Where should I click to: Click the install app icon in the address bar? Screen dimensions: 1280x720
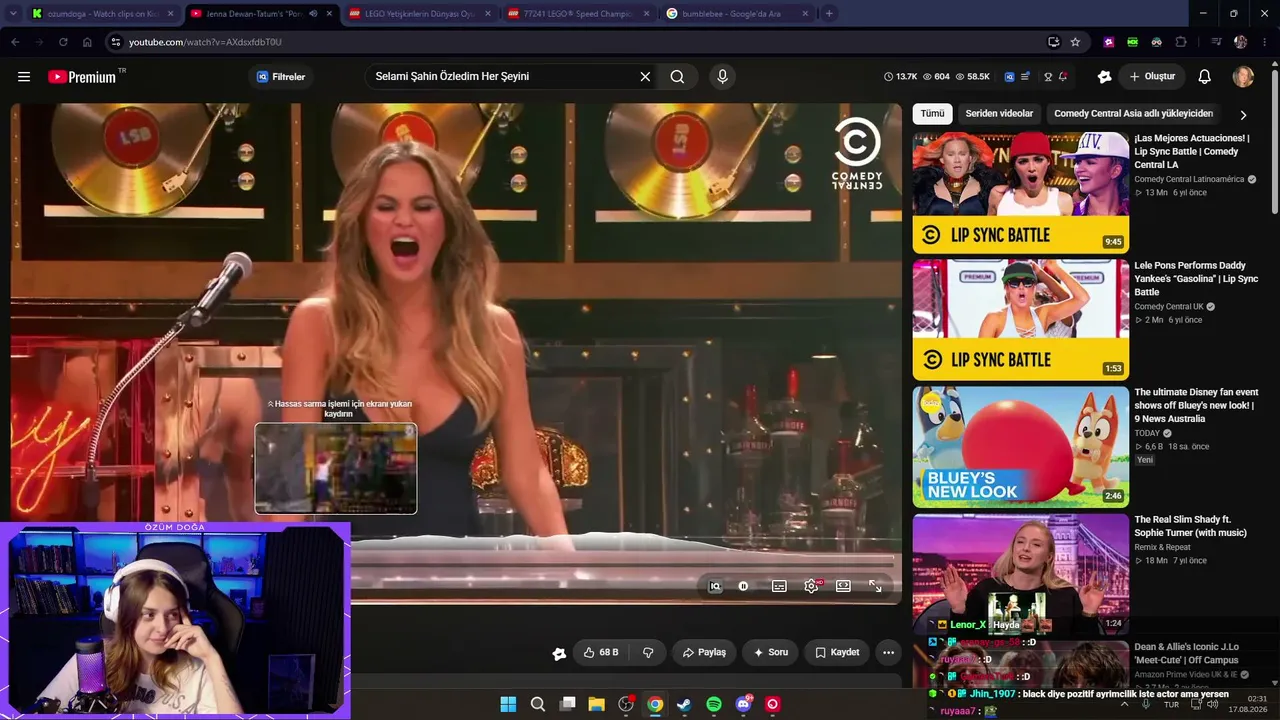pyautogui.click(x=1053, y=42)
